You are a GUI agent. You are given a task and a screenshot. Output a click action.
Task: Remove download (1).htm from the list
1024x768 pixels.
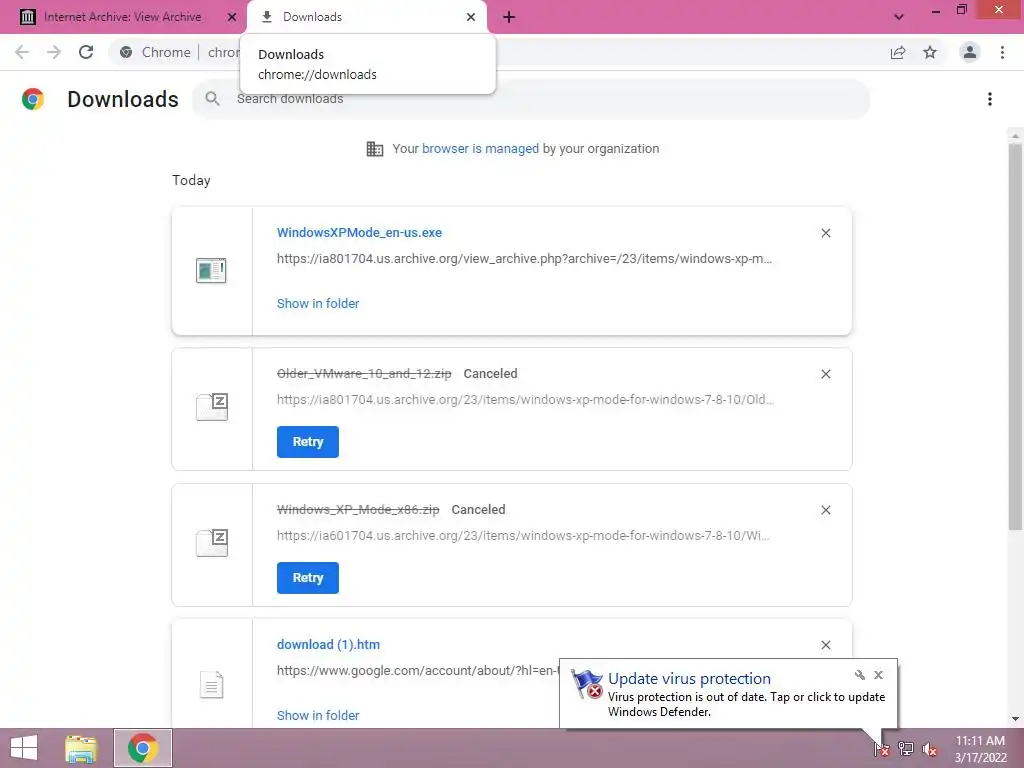pyautogui.click(x=825, y=645)
